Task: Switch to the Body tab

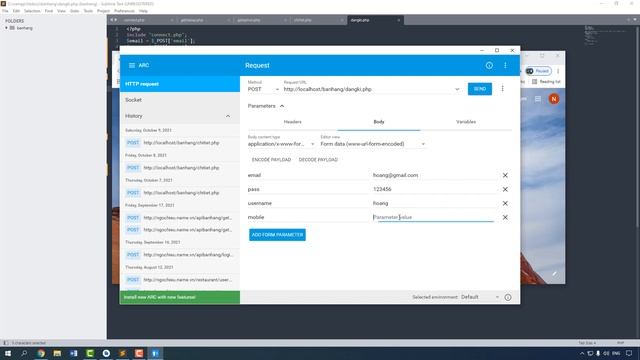Action: 379,122
